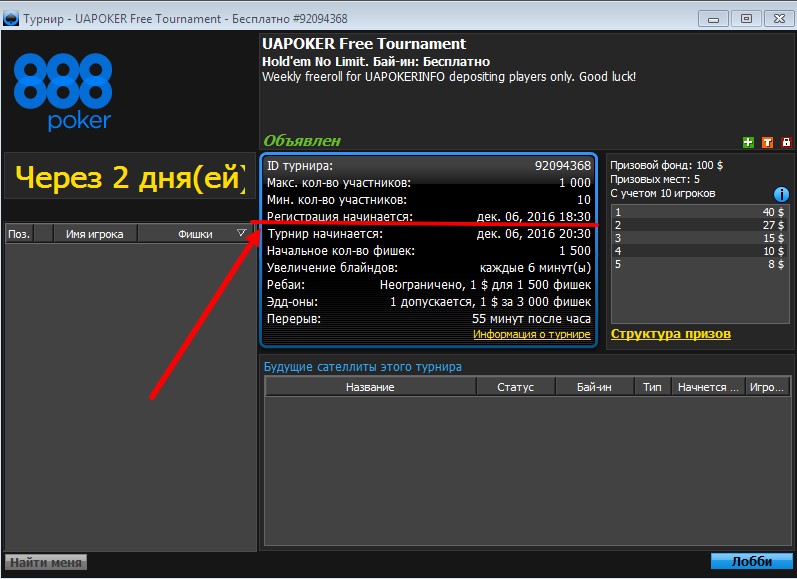Image resolution: width=797 pixels, height=579 pixels.
Task: Click the Эдд-оны row
Action: pyautogui.click(x=428, y=302)
